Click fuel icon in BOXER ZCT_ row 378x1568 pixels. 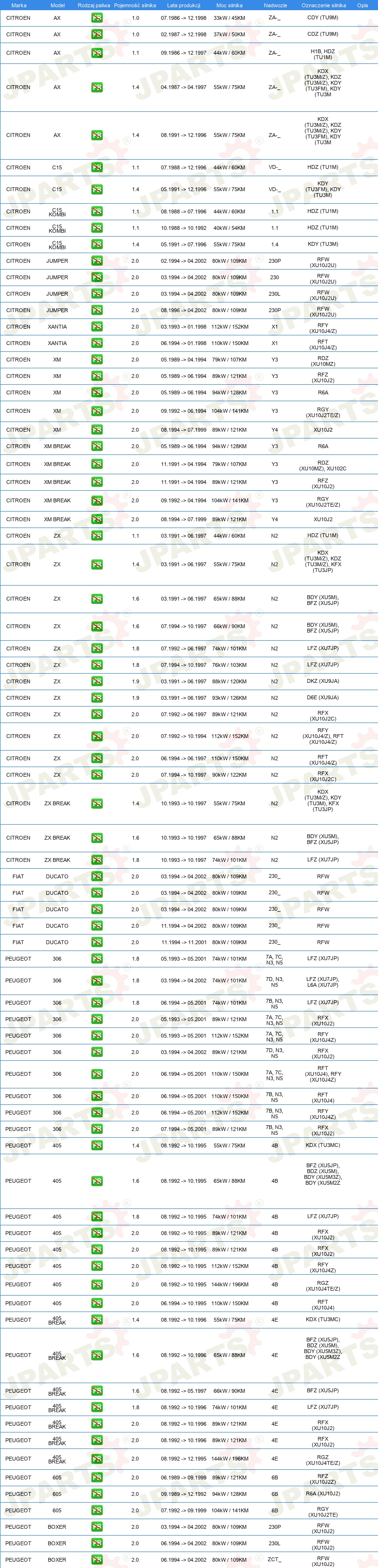click(97, 1559)
